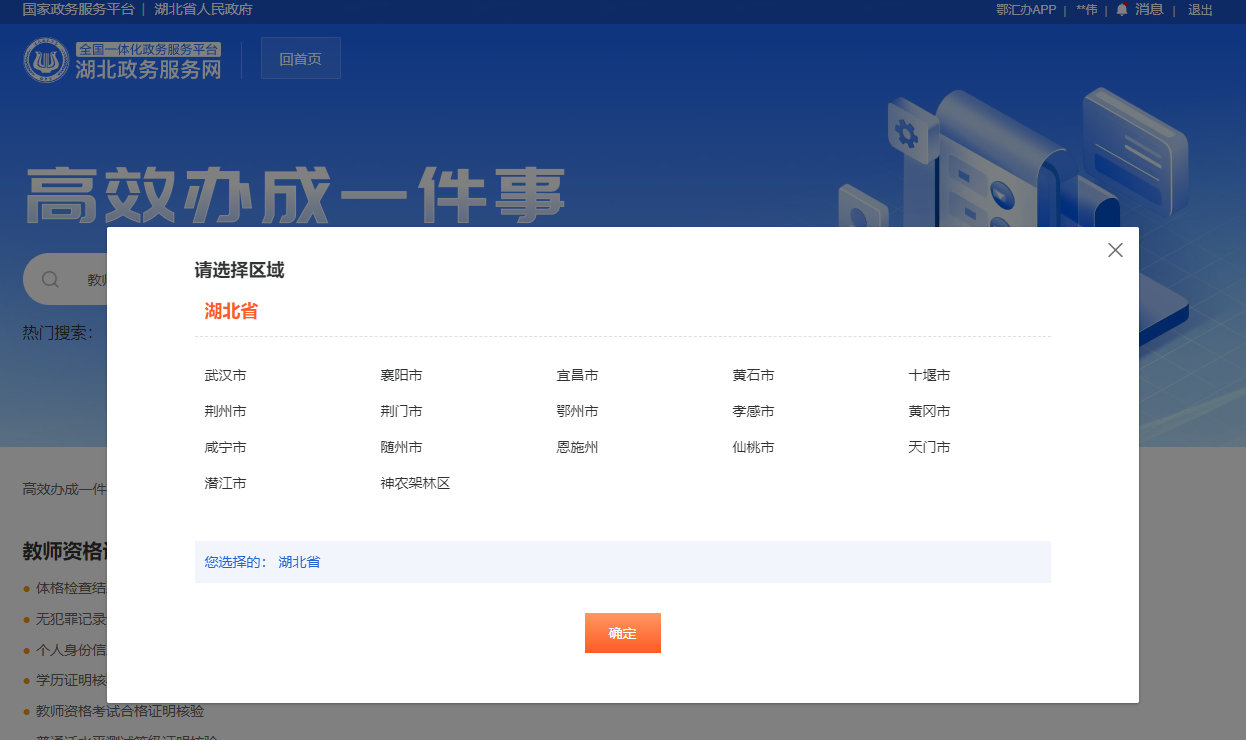This screenshot has height=740, width=1246.
Task: Click the Hubei government service logo
Action: (122, 60)
